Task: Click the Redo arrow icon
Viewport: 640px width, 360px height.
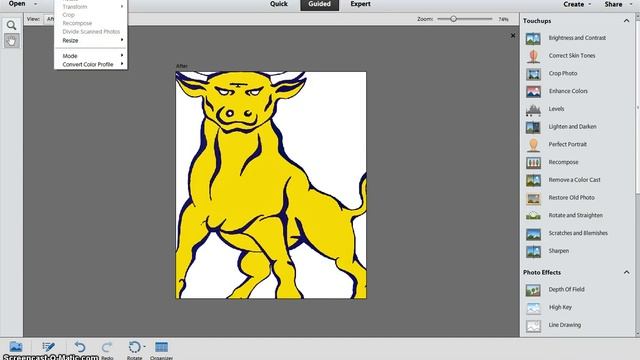Action: 107,347
